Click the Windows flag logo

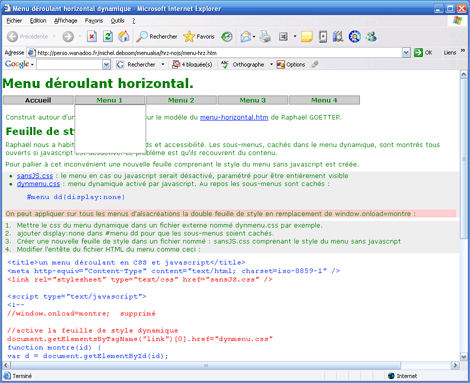click(457, 20)
